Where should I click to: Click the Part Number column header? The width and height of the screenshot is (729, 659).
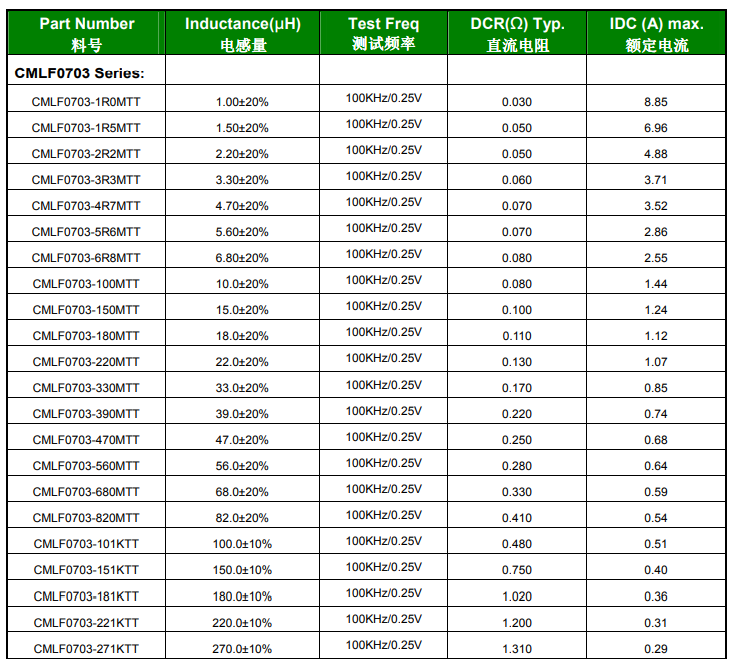(86, 33)
